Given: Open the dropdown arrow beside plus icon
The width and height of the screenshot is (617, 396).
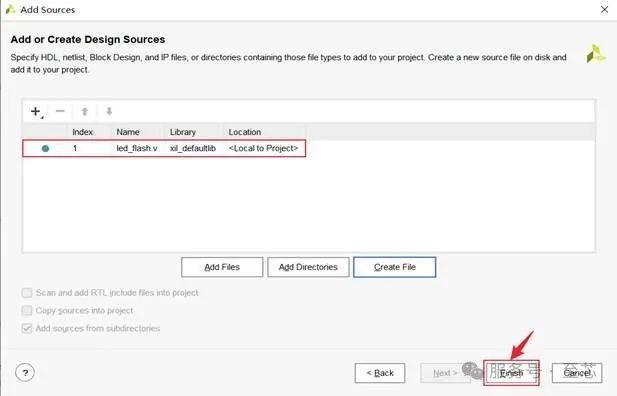Looking at the screenshot, I should pyautogui.click(x=42, y=117).
